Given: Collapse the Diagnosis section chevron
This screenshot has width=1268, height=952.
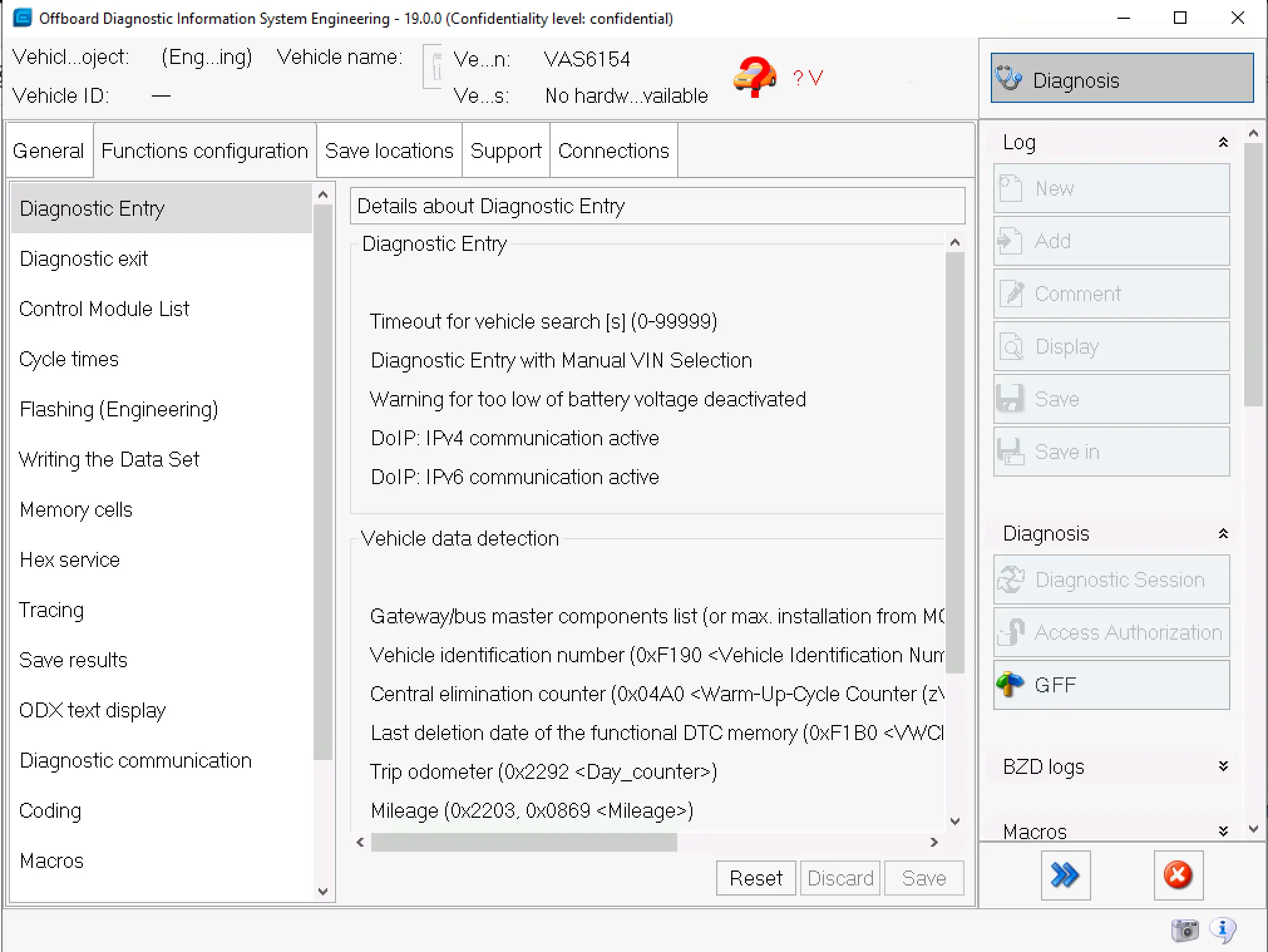Looking at the screenshot, I should [1222, 534].
